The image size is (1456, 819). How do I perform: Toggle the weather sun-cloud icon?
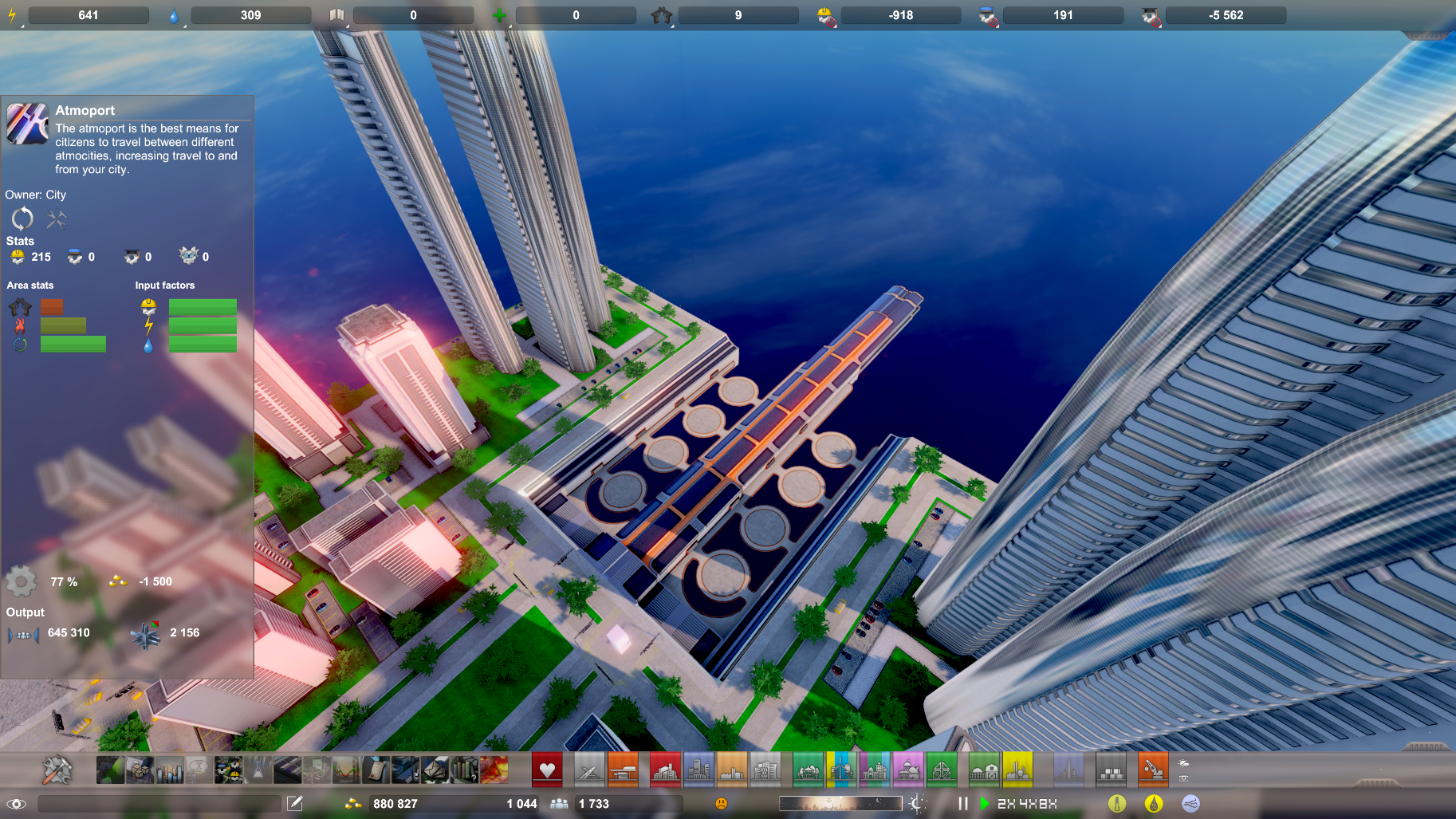[1184, 763]
